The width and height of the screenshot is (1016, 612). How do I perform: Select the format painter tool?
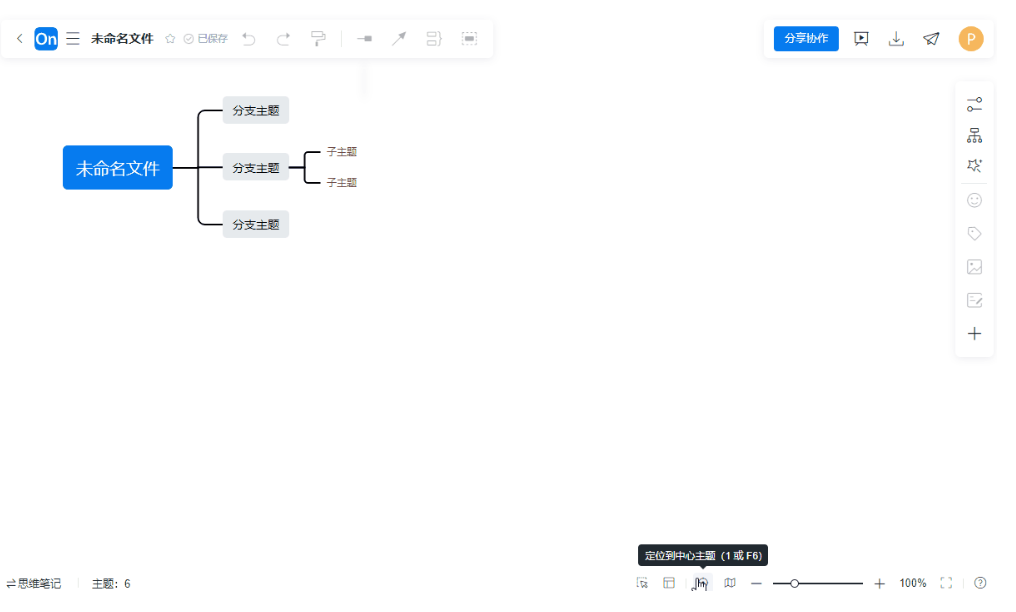pos(318,38)
